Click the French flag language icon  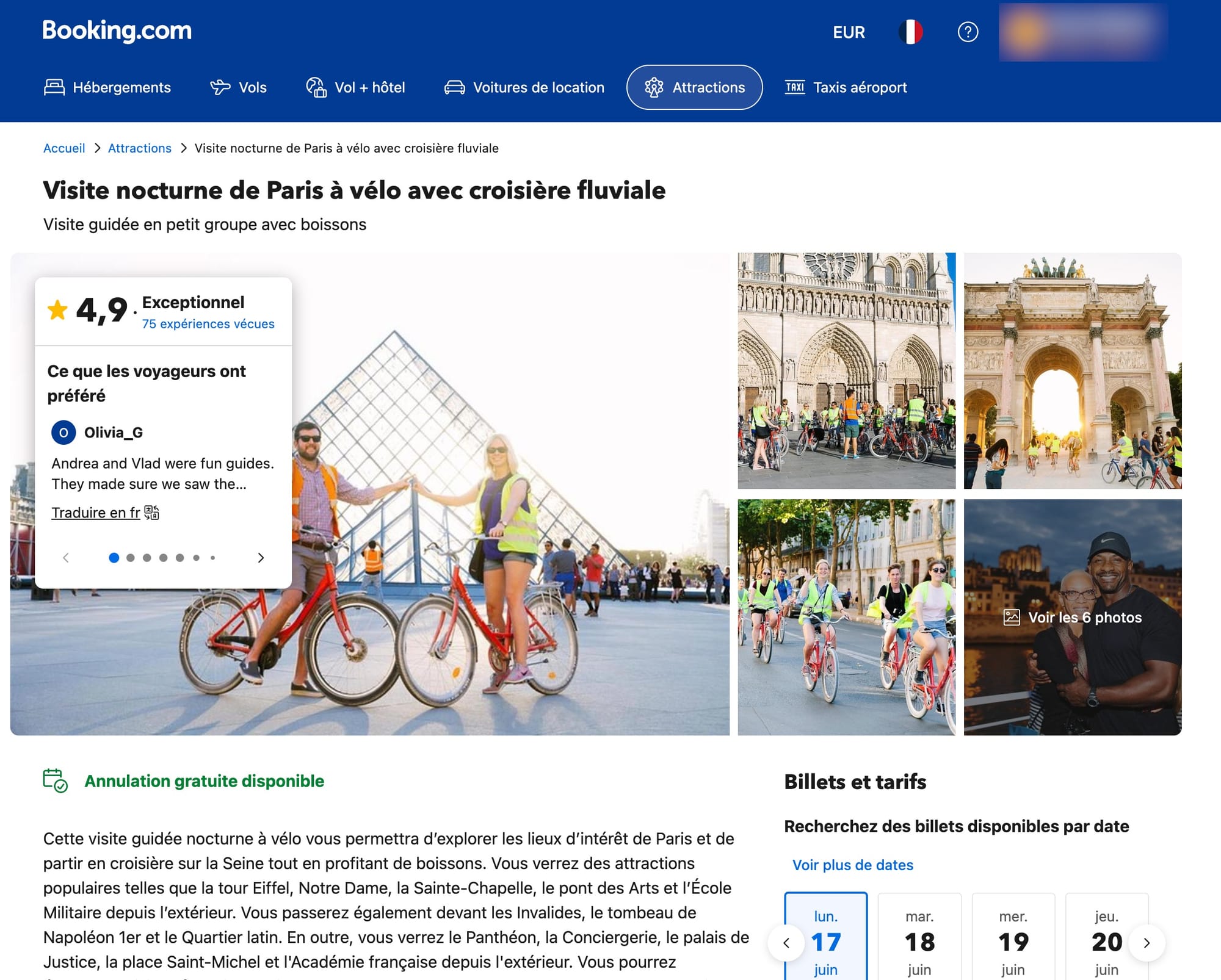point(910,32)
